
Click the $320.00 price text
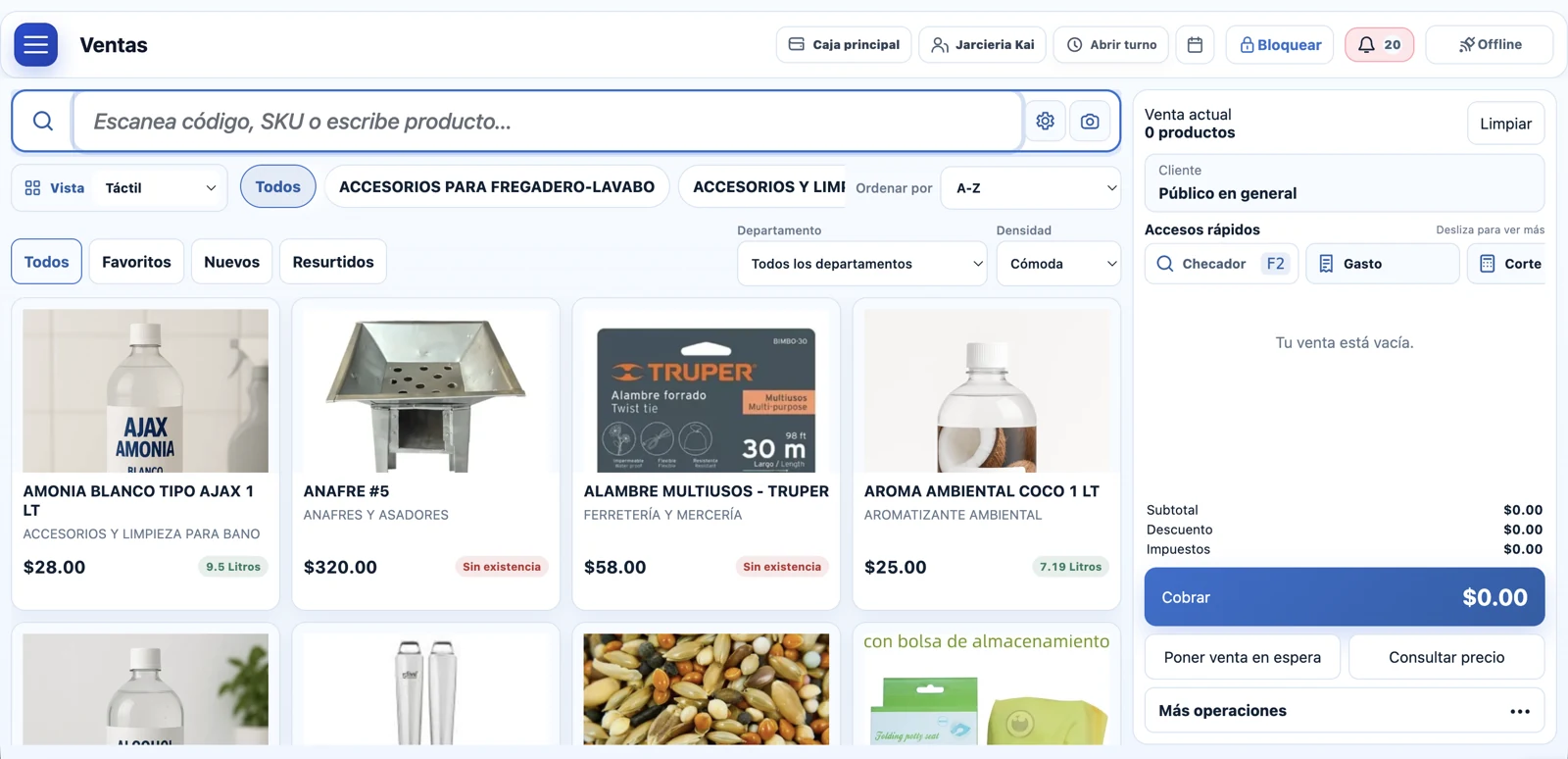click(x=340, y=567)
